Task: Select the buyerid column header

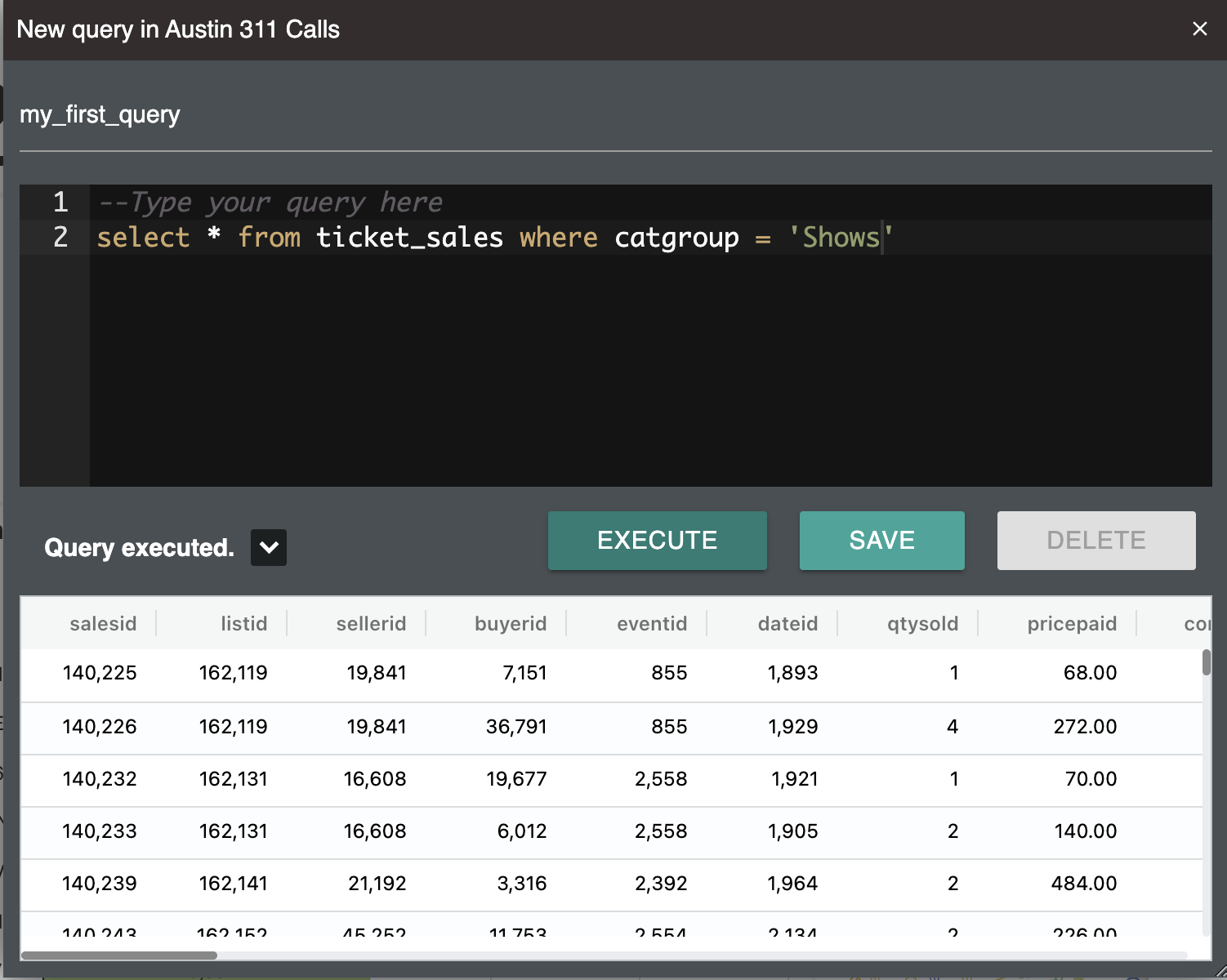Action: (510, 623)
